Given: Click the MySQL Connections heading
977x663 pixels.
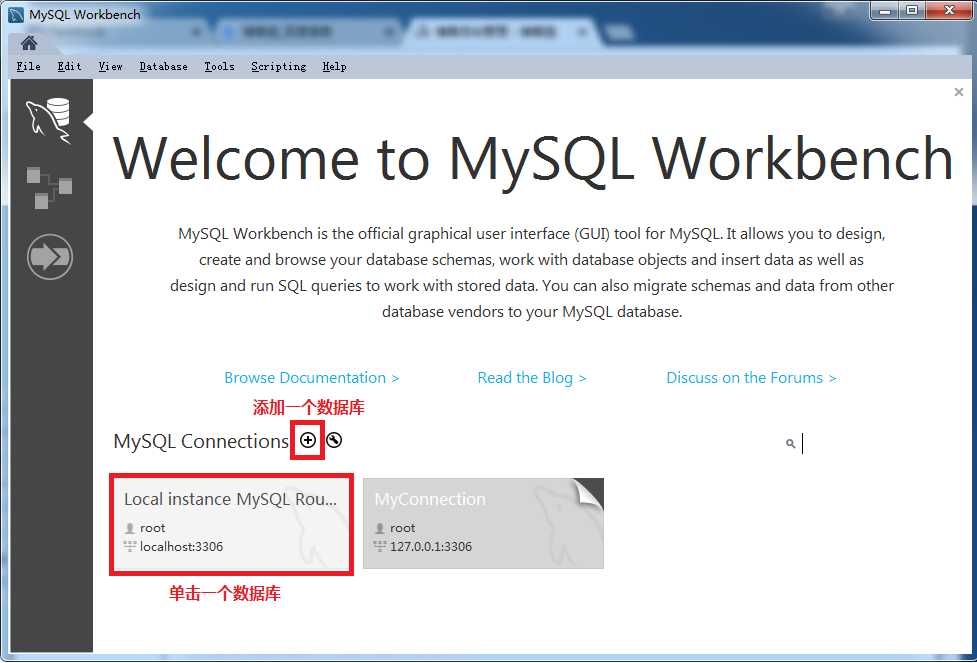Looking at the screenshot, I should click(x=201, y=441).
